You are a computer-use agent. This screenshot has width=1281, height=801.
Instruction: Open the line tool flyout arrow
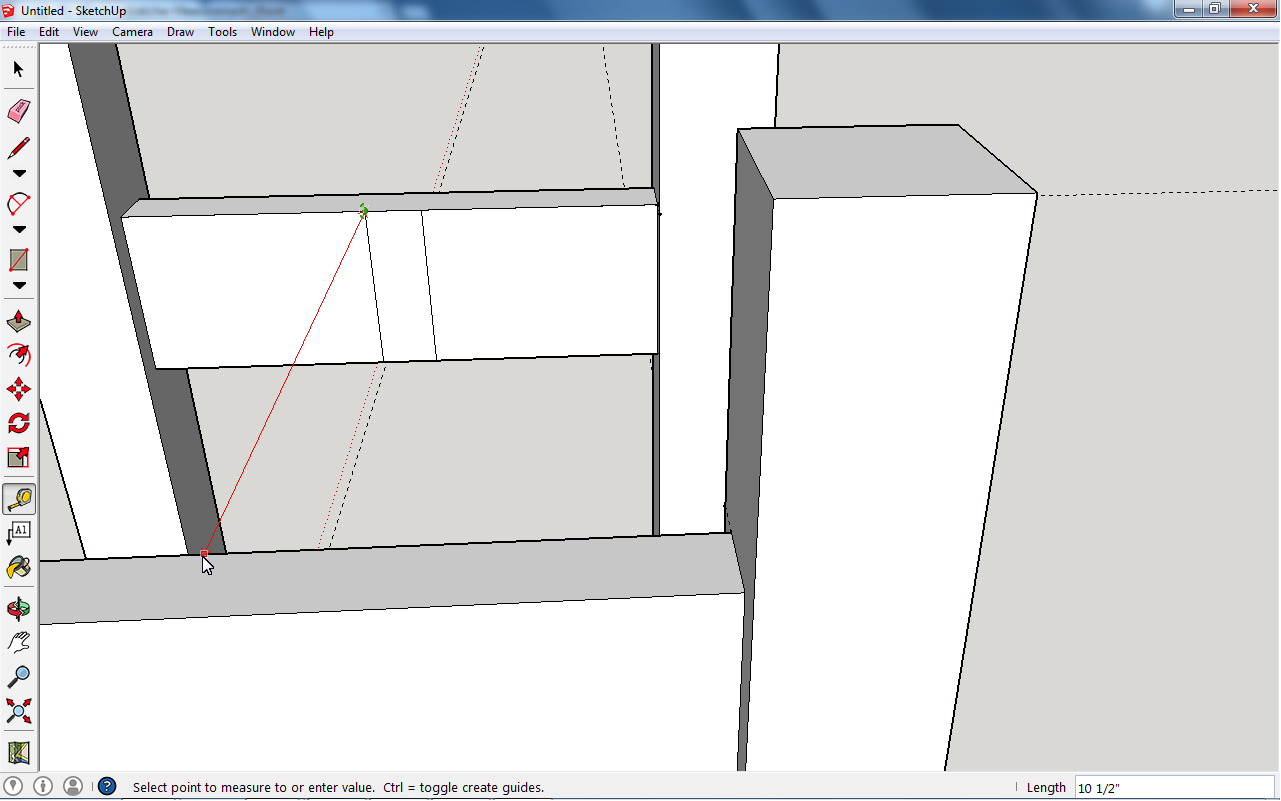17,172
